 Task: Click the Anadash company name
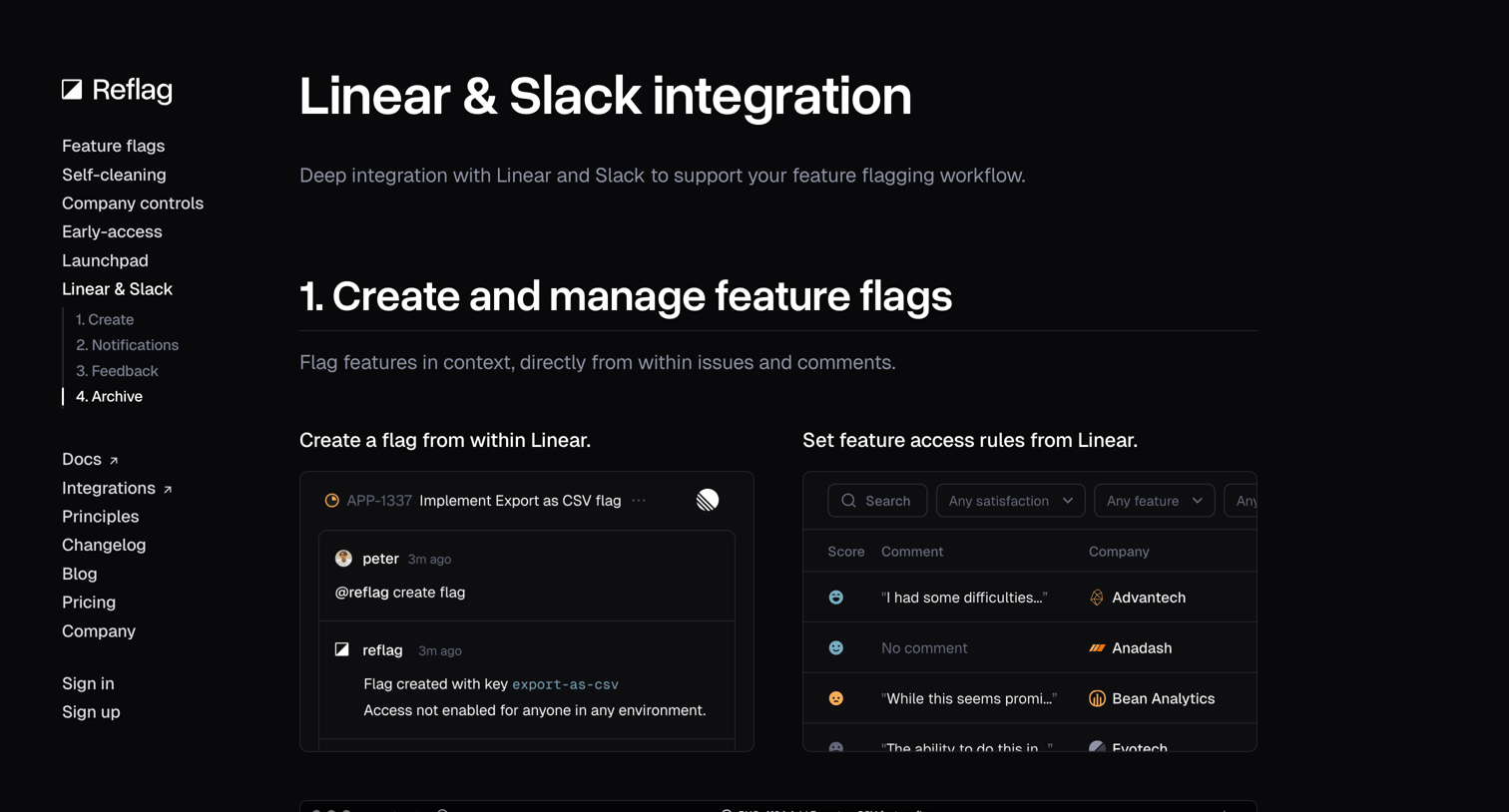tap(1142, 648)
